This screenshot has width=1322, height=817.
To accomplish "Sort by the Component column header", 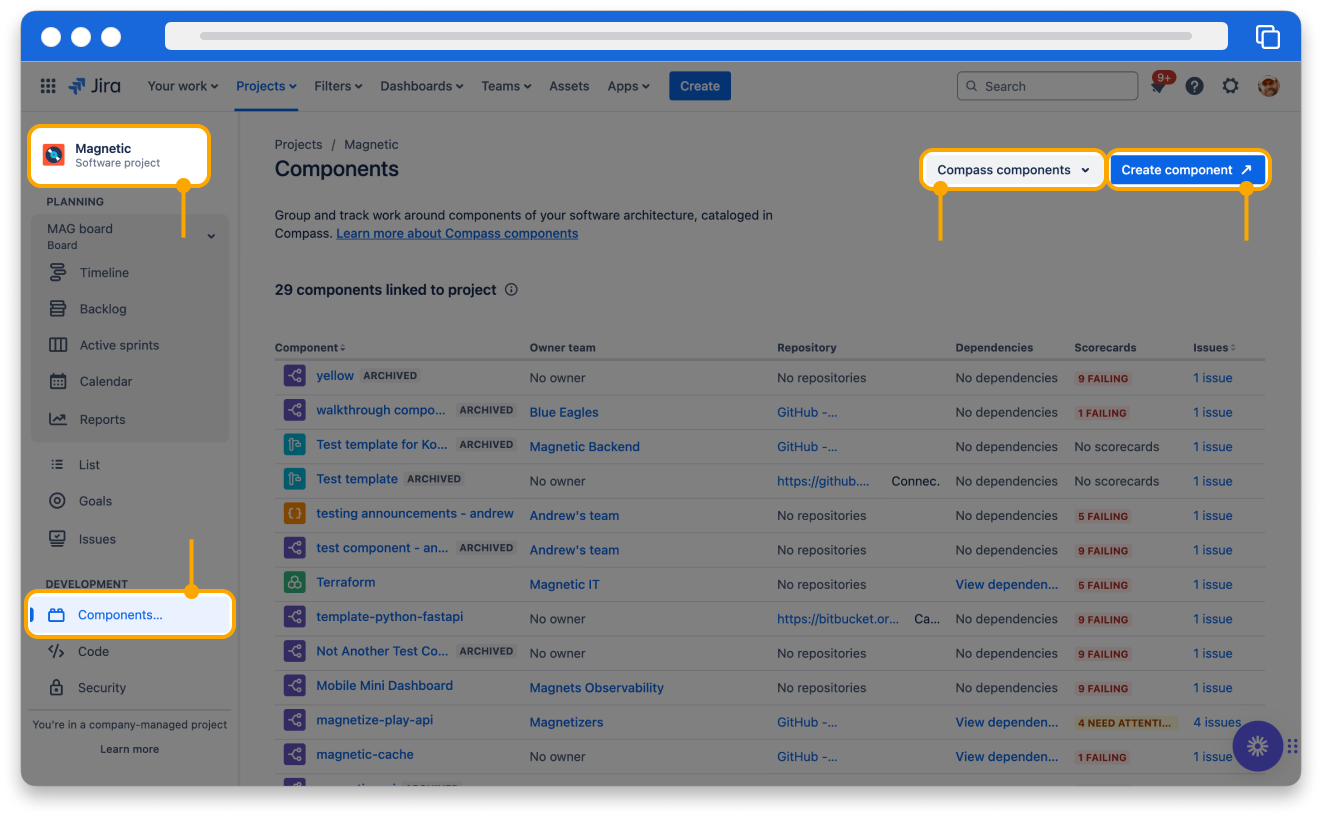I will point(310,348).
